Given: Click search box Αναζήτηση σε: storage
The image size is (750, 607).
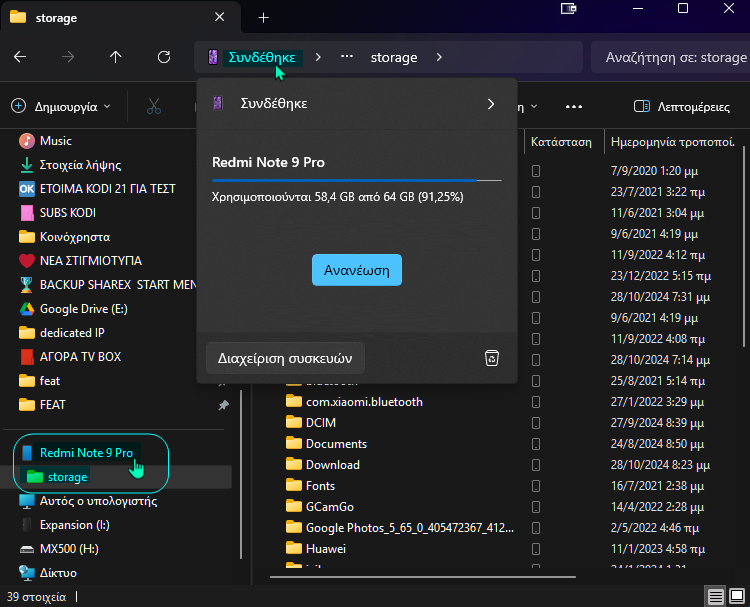Looking at the screenshot, I should tap(670, 57).
